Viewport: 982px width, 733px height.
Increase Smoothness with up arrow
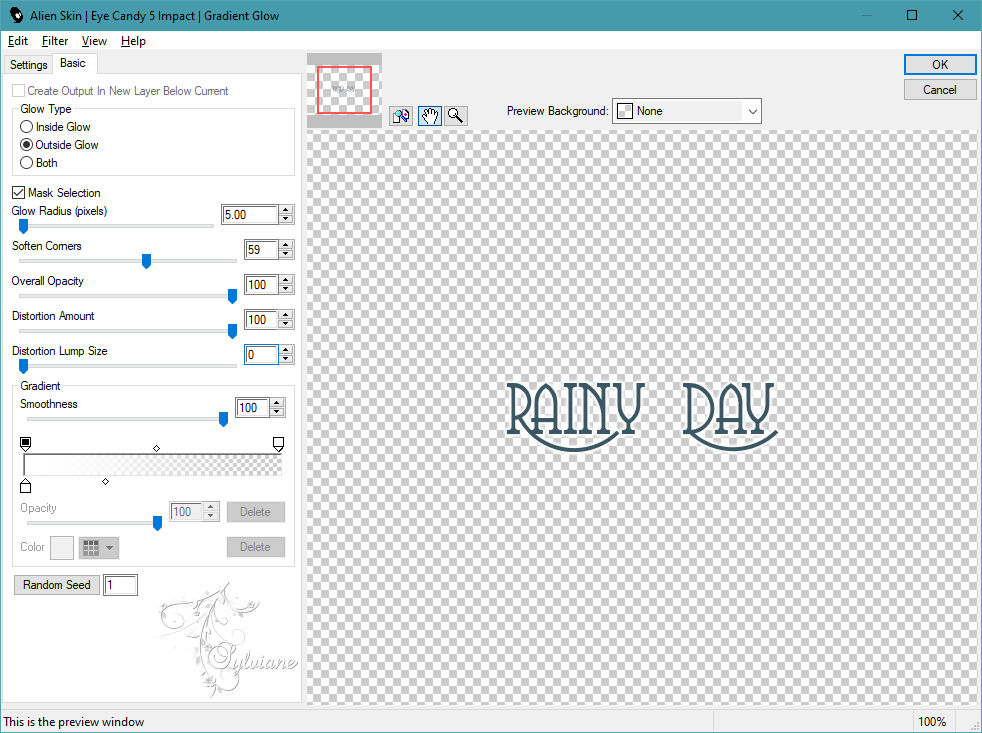[x=277, y=403]
